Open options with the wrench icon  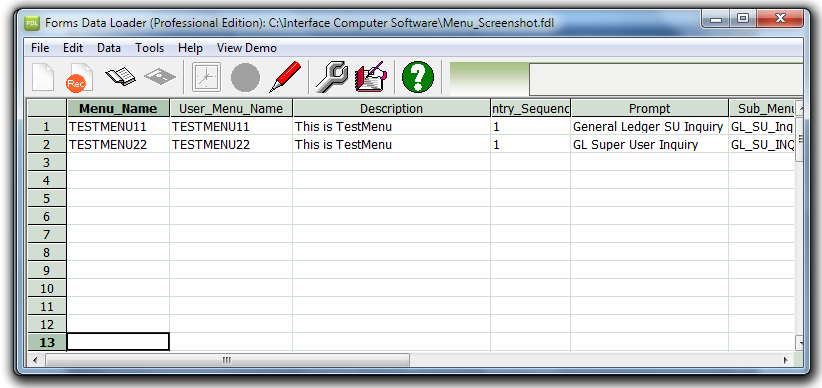332,77
